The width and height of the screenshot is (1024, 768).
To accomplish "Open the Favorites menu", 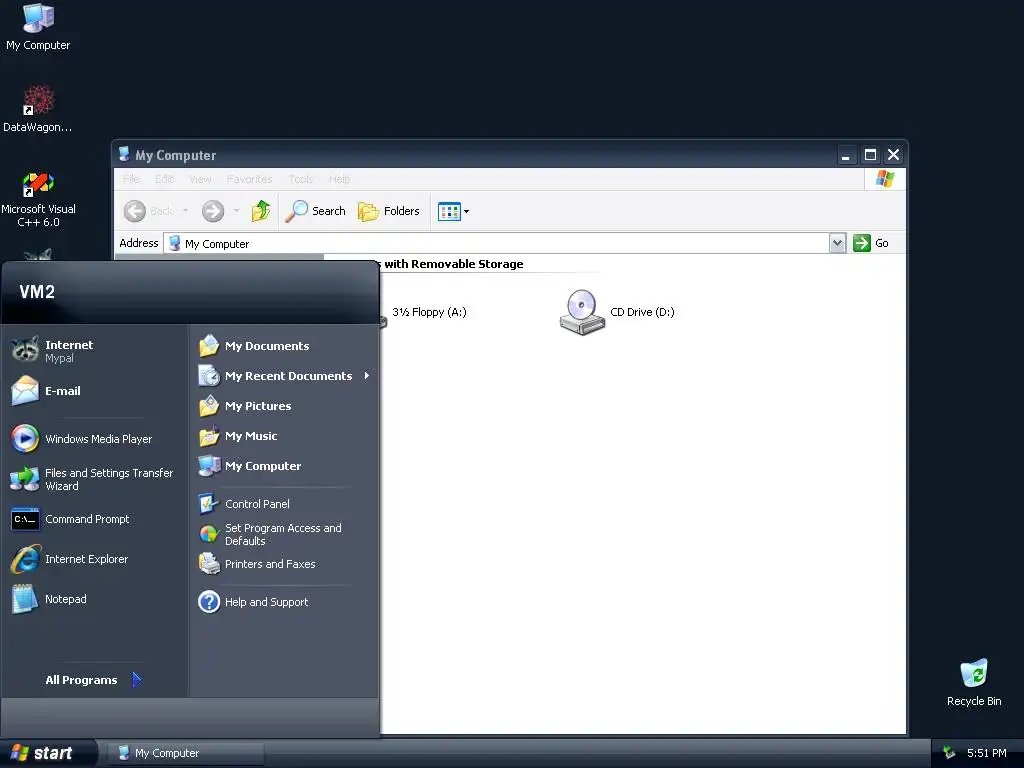I will tap(249, 179).
